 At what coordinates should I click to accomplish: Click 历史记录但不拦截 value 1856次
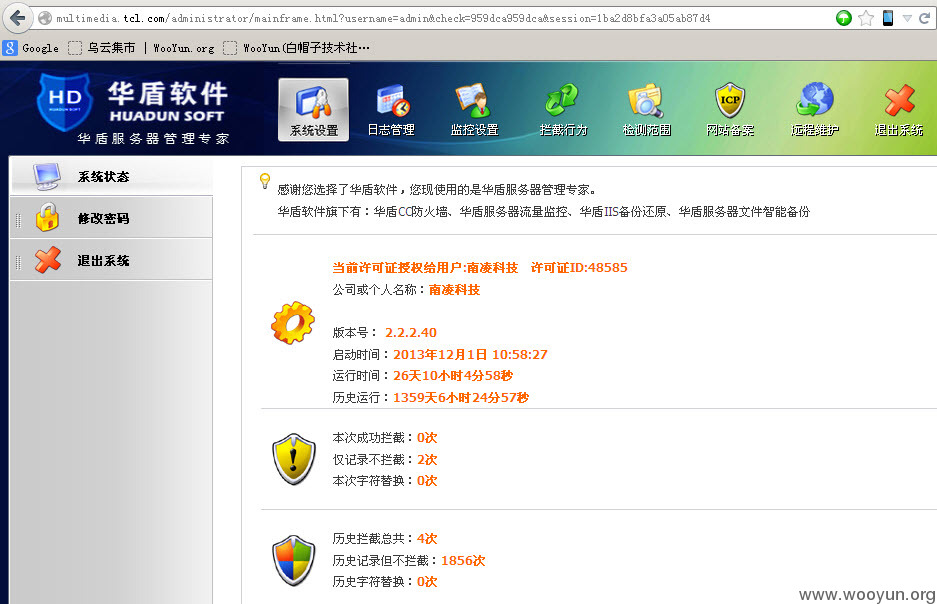click(x=463, y=560)
